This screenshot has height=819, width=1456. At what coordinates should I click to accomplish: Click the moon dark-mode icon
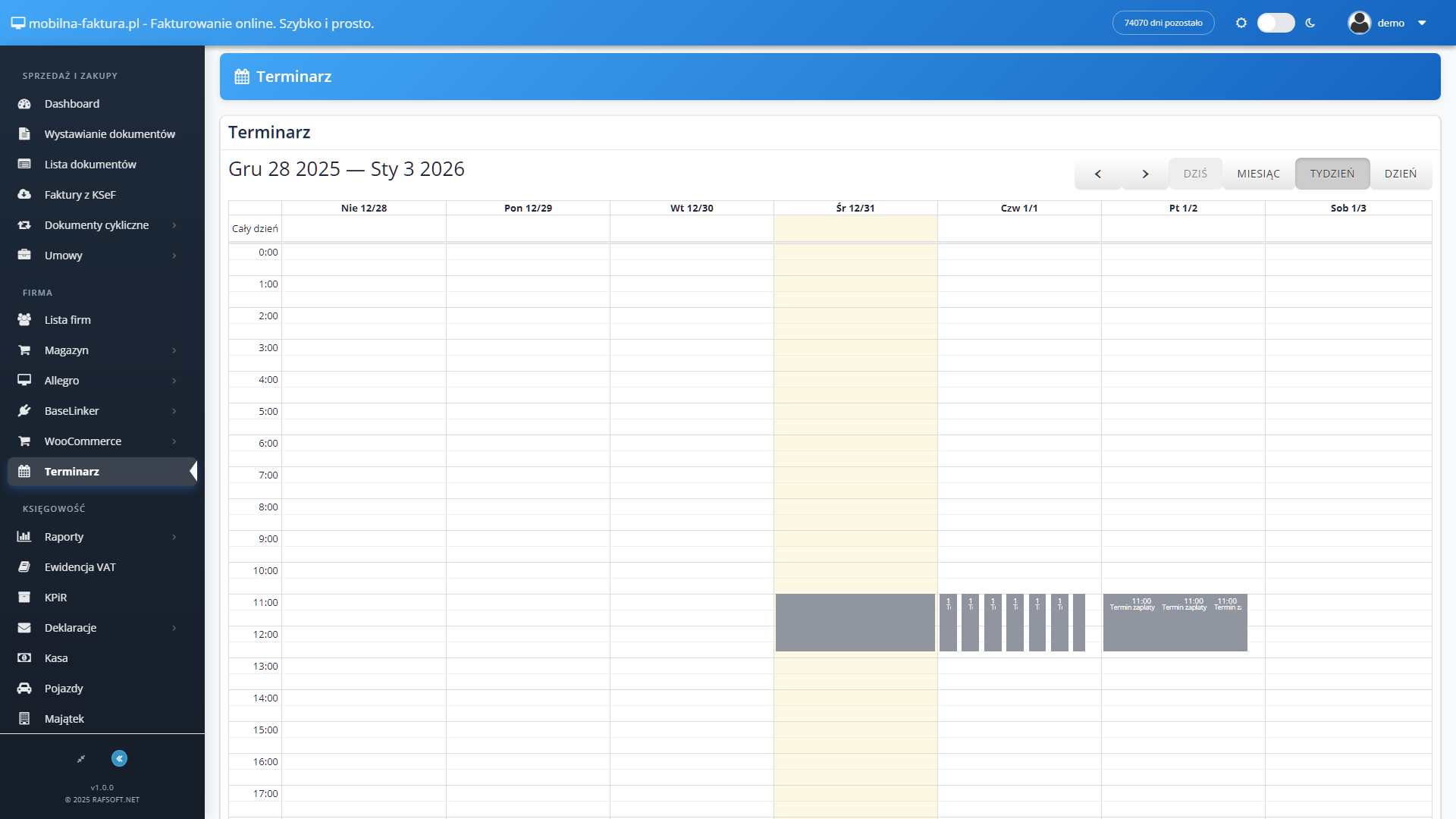point(1310,23)
